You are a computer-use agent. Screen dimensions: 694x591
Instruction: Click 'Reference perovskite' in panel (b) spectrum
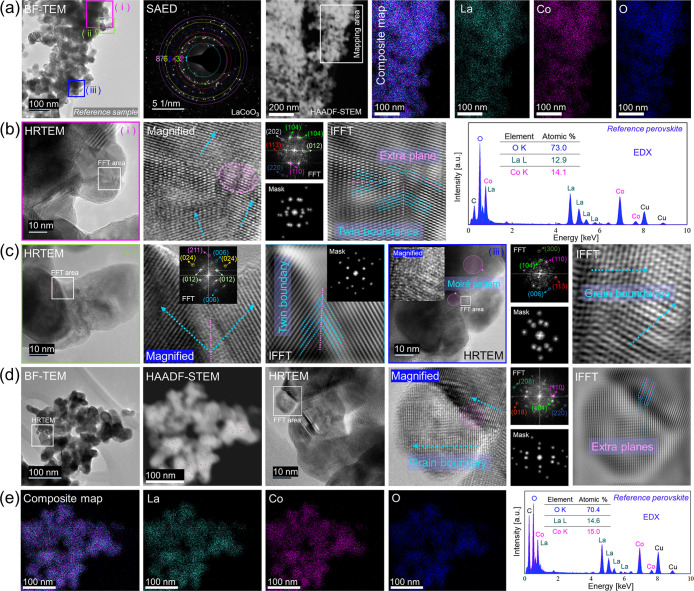[644, 129]
